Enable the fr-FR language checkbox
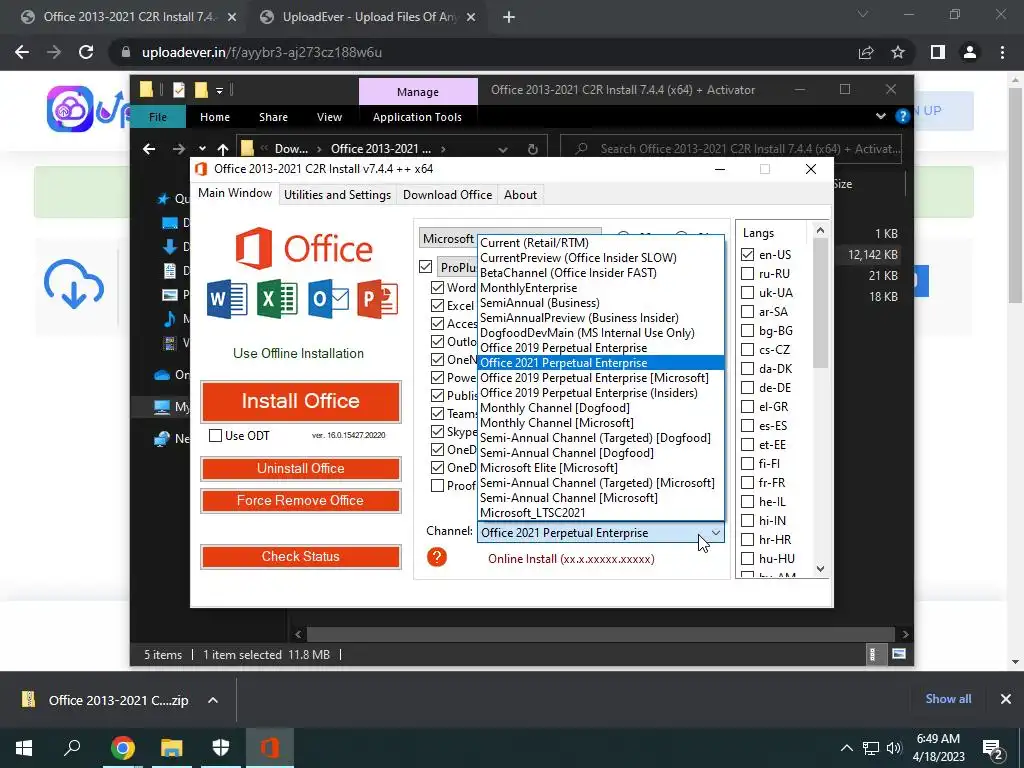Screen dimensions: 1024x768 [748, 483]
